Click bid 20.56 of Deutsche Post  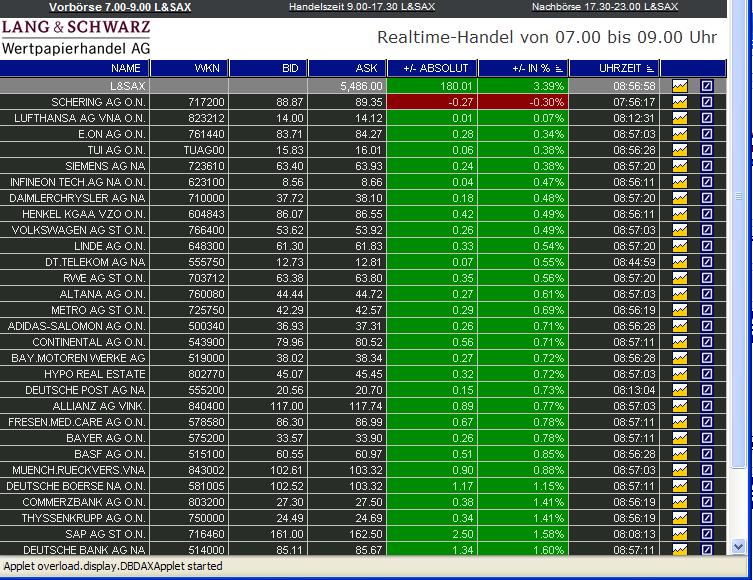290,390
